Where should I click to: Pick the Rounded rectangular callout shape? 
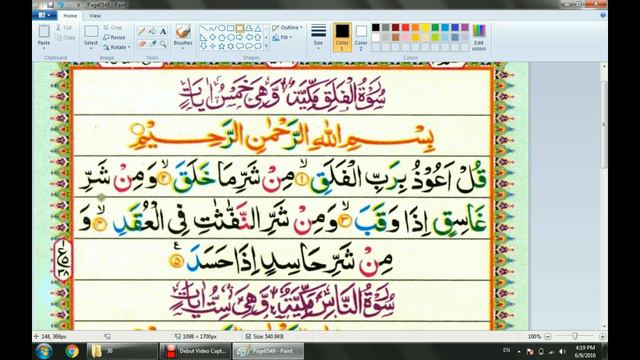point(240,46)
